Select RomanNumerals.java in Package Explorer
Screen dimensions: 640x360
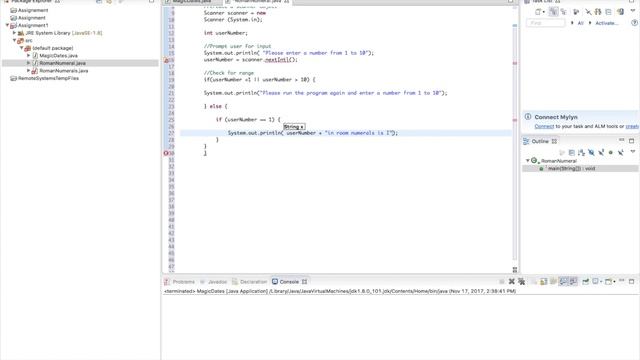point(63,71)
